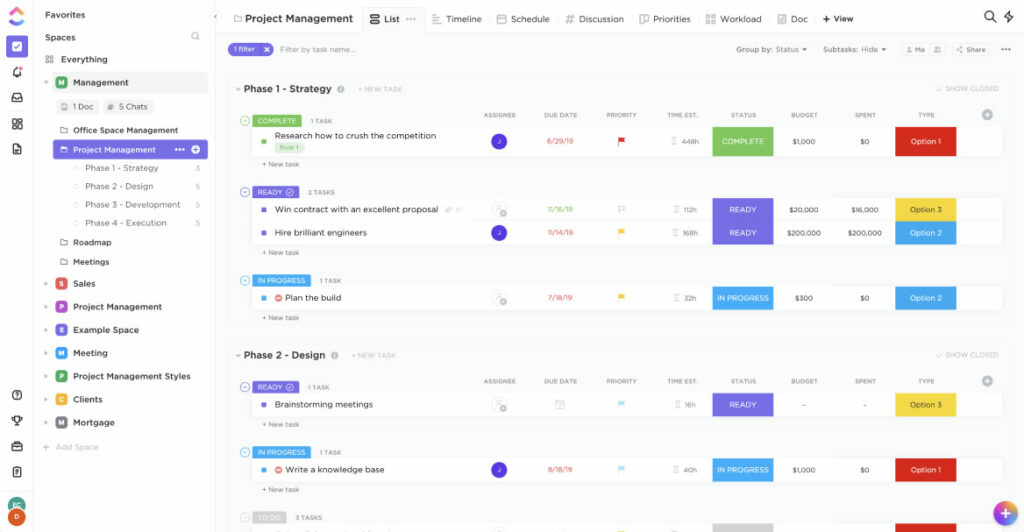The image size is (1024, 532).
Task: Open the Inbox tray icon
Action: tap(17, 98)
